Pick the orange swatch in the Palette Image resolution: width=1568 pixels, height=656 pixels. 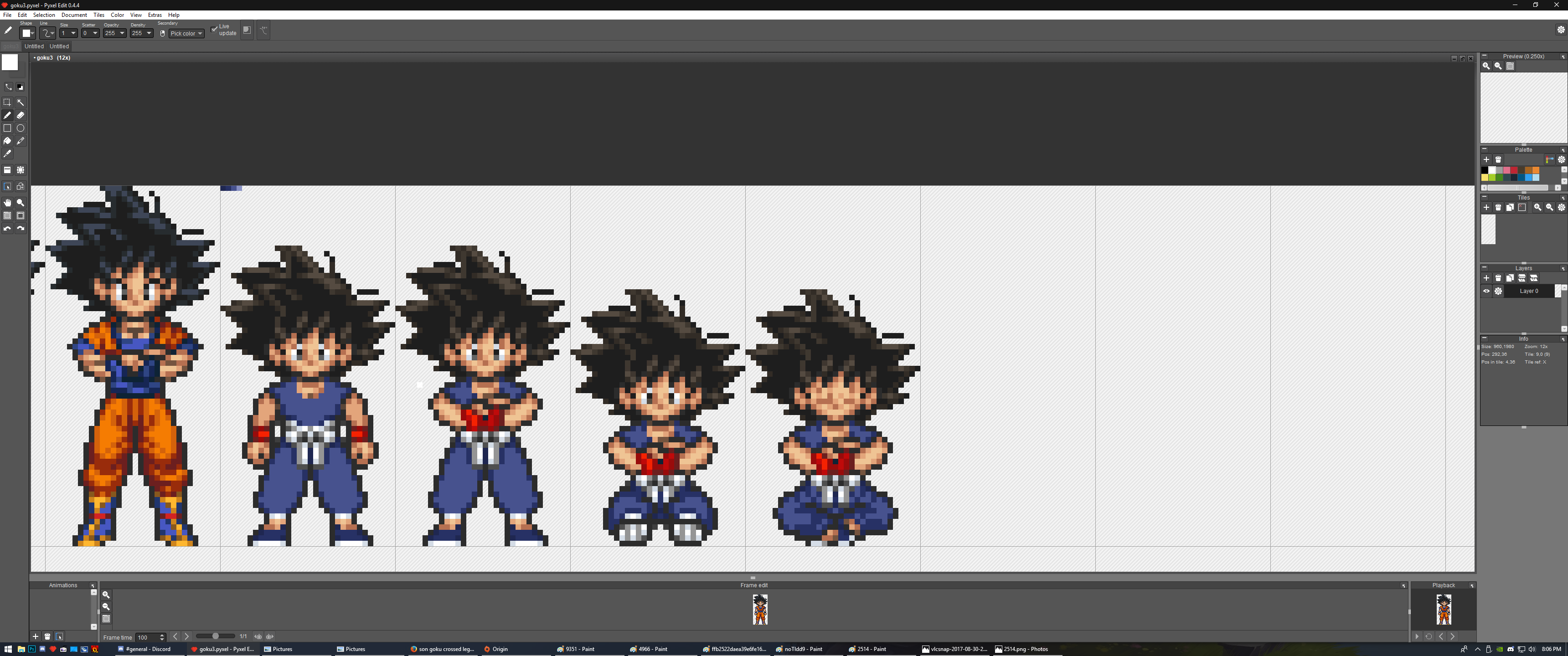click(1536, 170)
